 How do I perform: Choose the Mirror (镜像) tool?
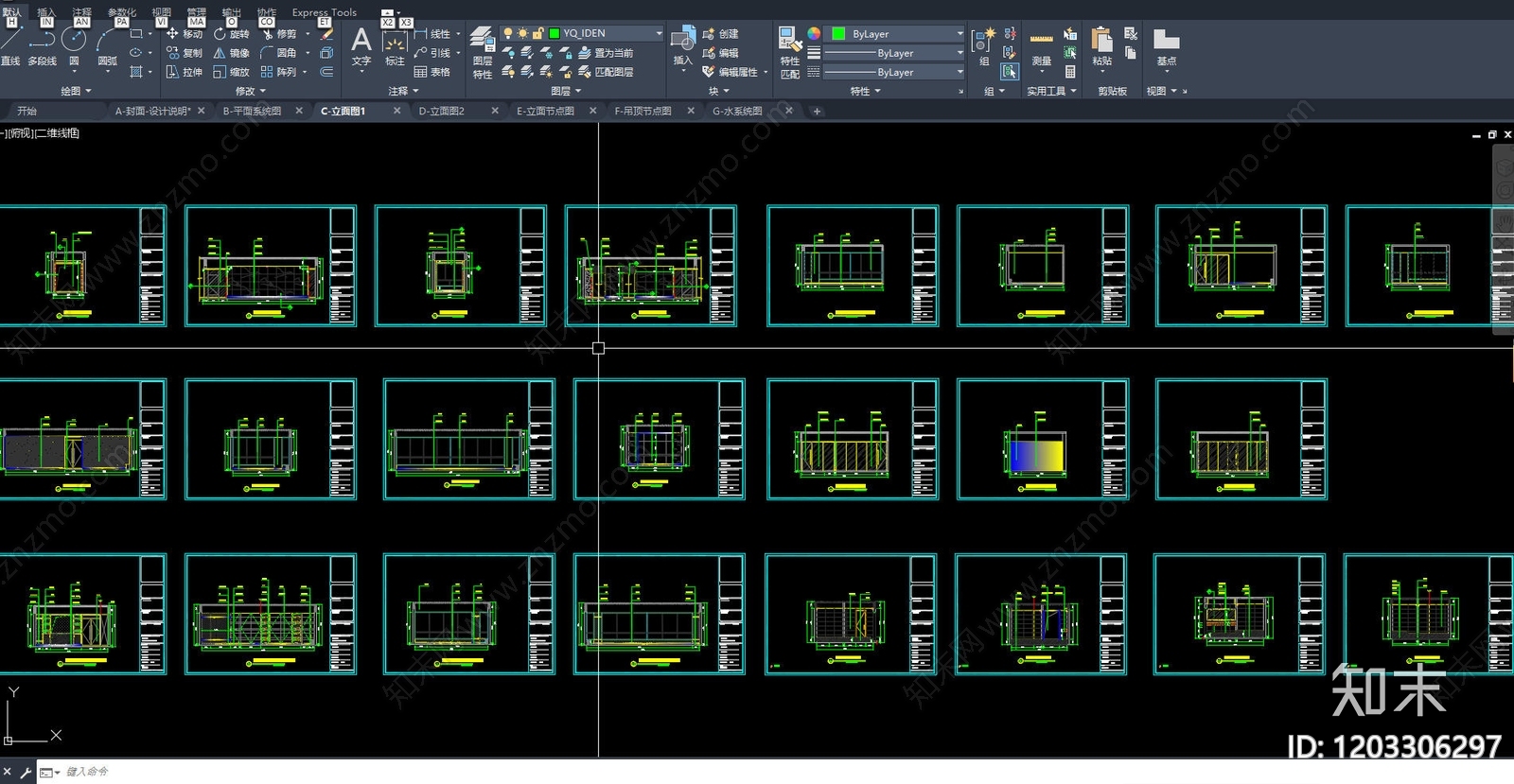pos(231,53)
